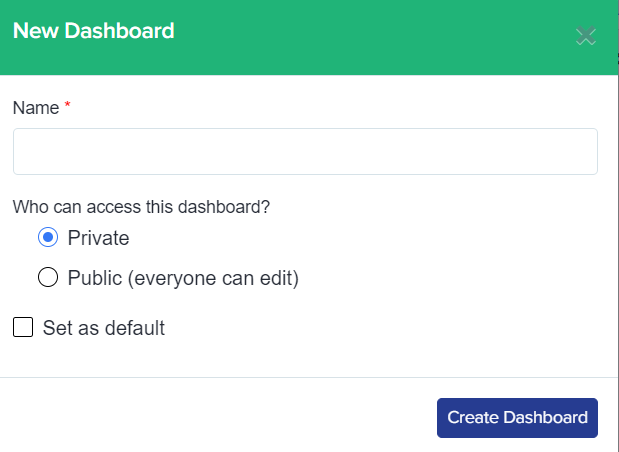Viewport: 619px width, 452px height.
Task: Click the empty circle beside Public option
Action: click(x=47, y=278)
